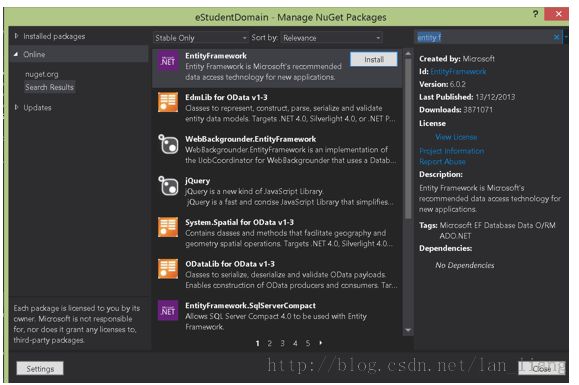The image size is (579, 385).
Task: Click the Report Abuse link
Action: [x=442, y=162]
